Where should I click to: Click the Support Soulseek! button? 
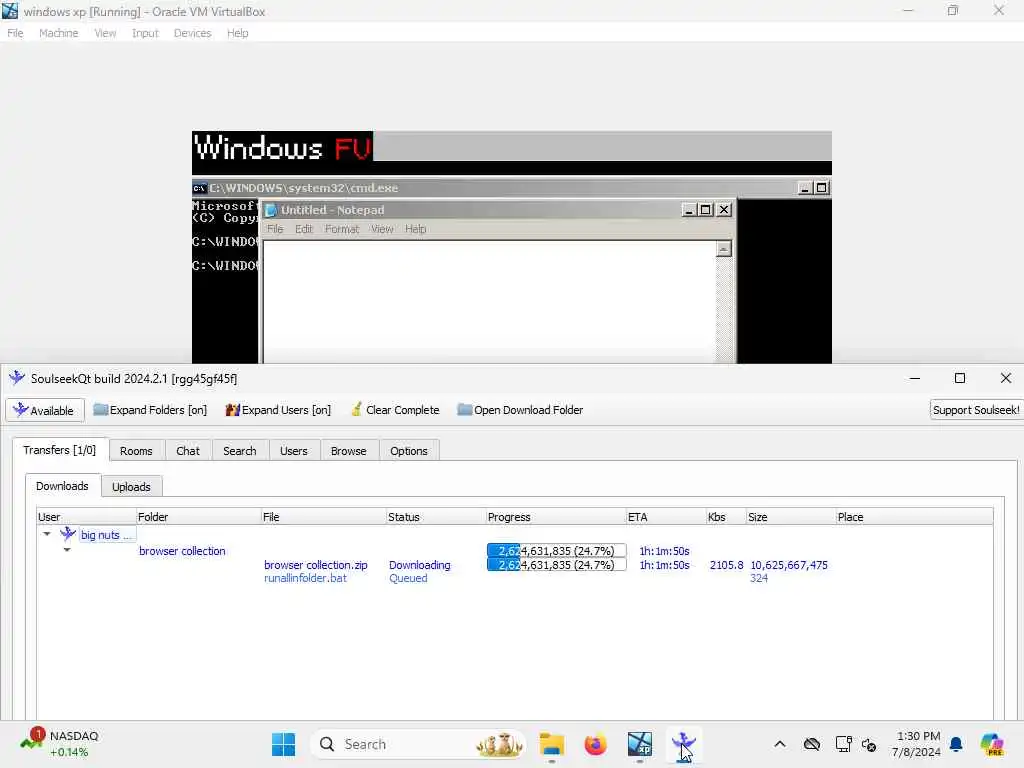976,410
